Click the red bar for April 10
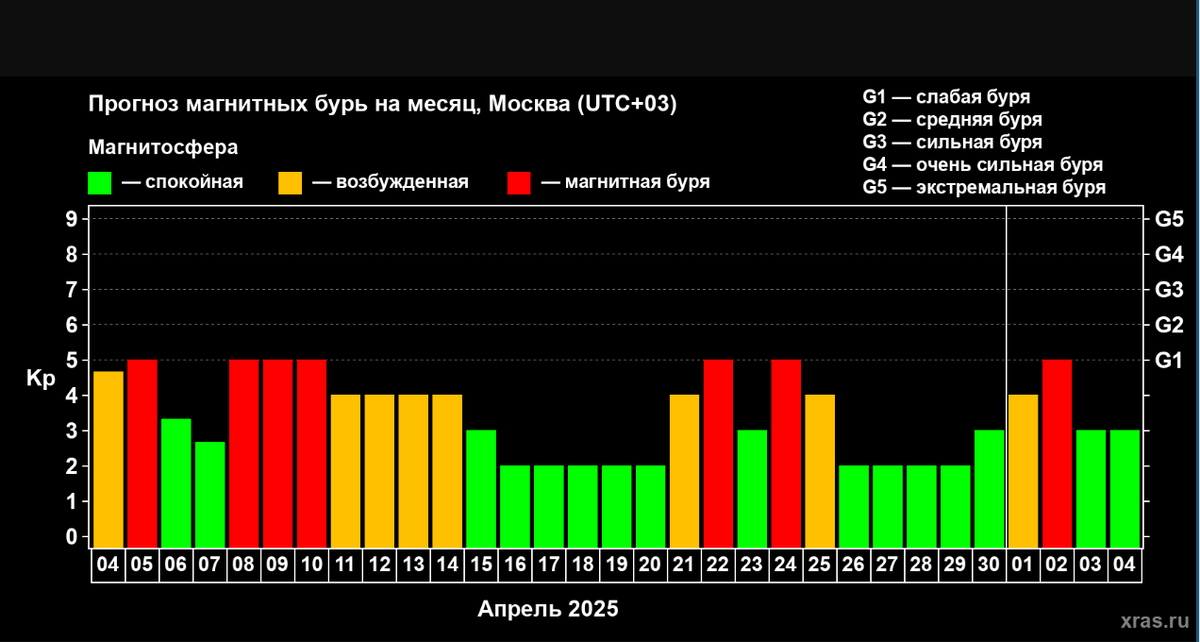The image size is (1200, 642). (x=312, y=453)
